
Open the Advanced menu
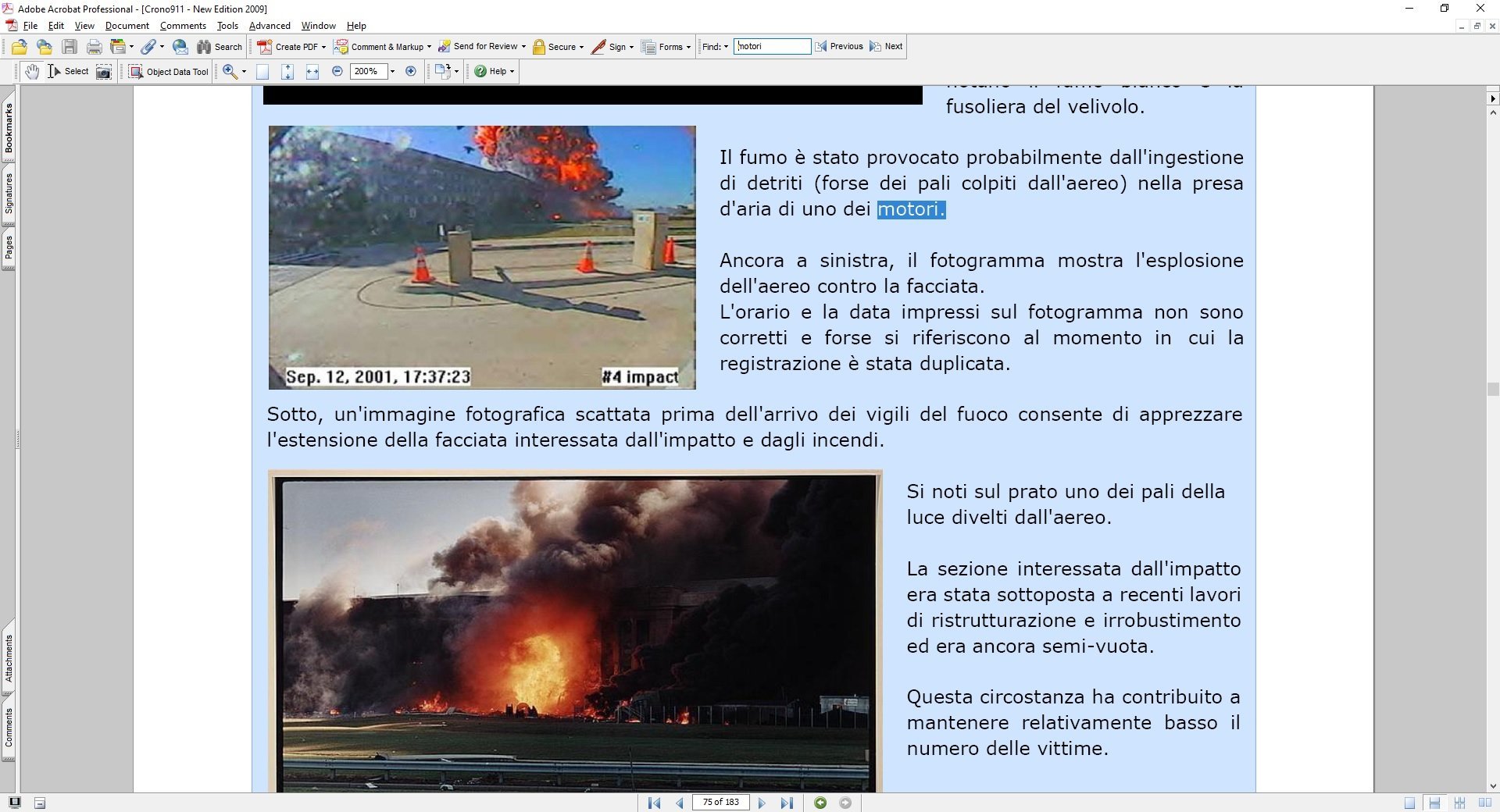click(269, 26)
